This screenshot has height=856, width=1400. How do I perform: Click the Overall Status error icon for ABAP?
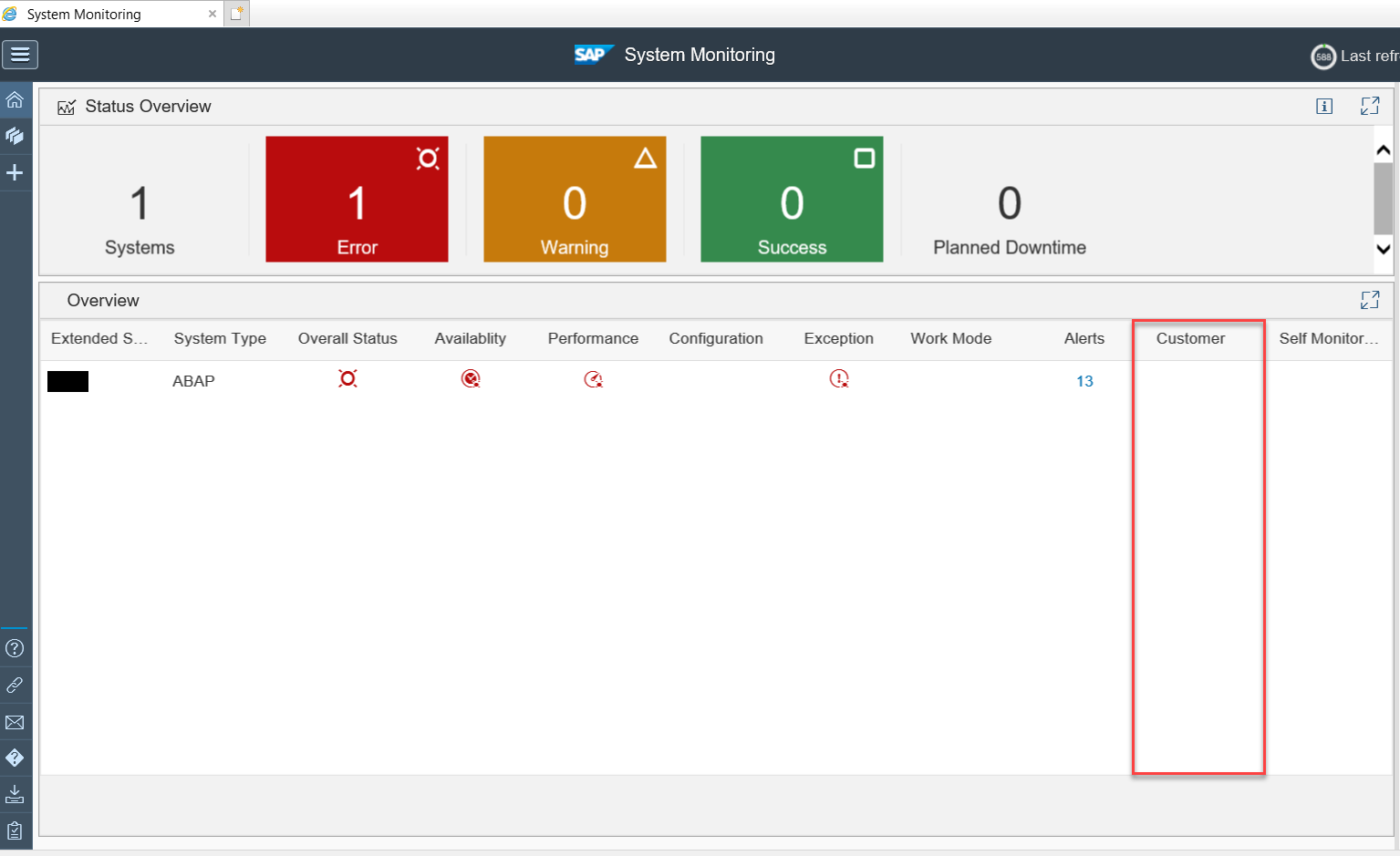point(347,378)
